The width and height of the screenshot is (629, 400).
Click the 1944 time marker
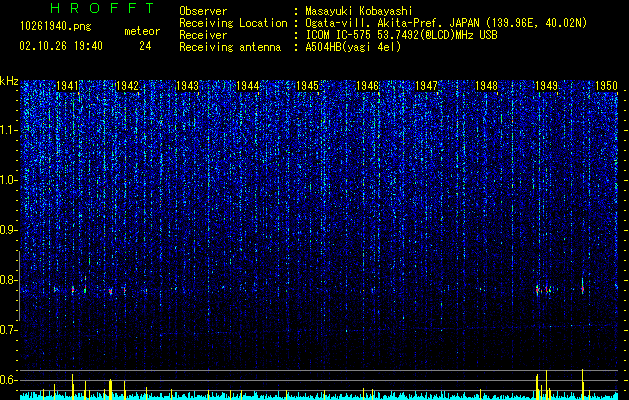(248, 85)
